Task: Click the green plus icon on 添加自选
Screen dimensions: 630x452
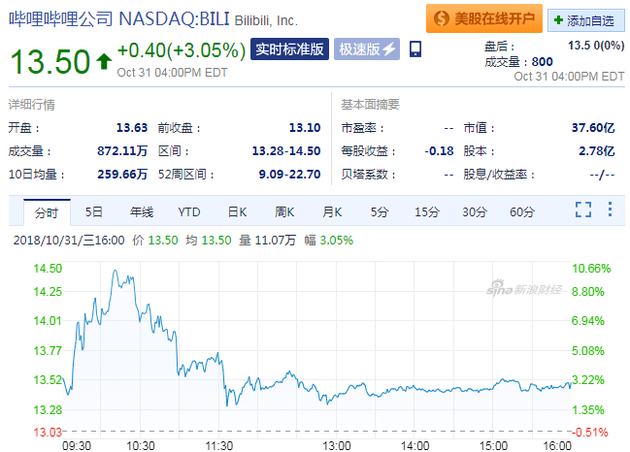Action: (558, 20)
